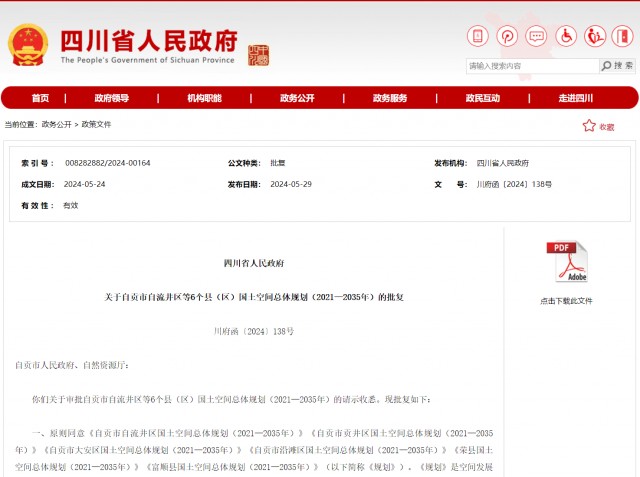Viewport: 640px width, 477px height.
Task: Click the 有效 validity value
Action: tap(71, 206)
